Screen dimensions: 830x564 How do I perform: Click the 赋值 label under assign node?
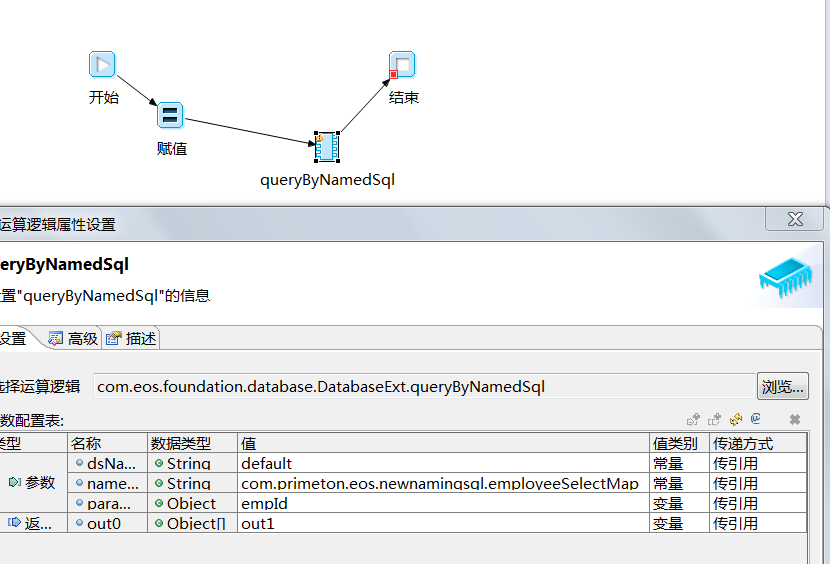(x=172, y=148)
